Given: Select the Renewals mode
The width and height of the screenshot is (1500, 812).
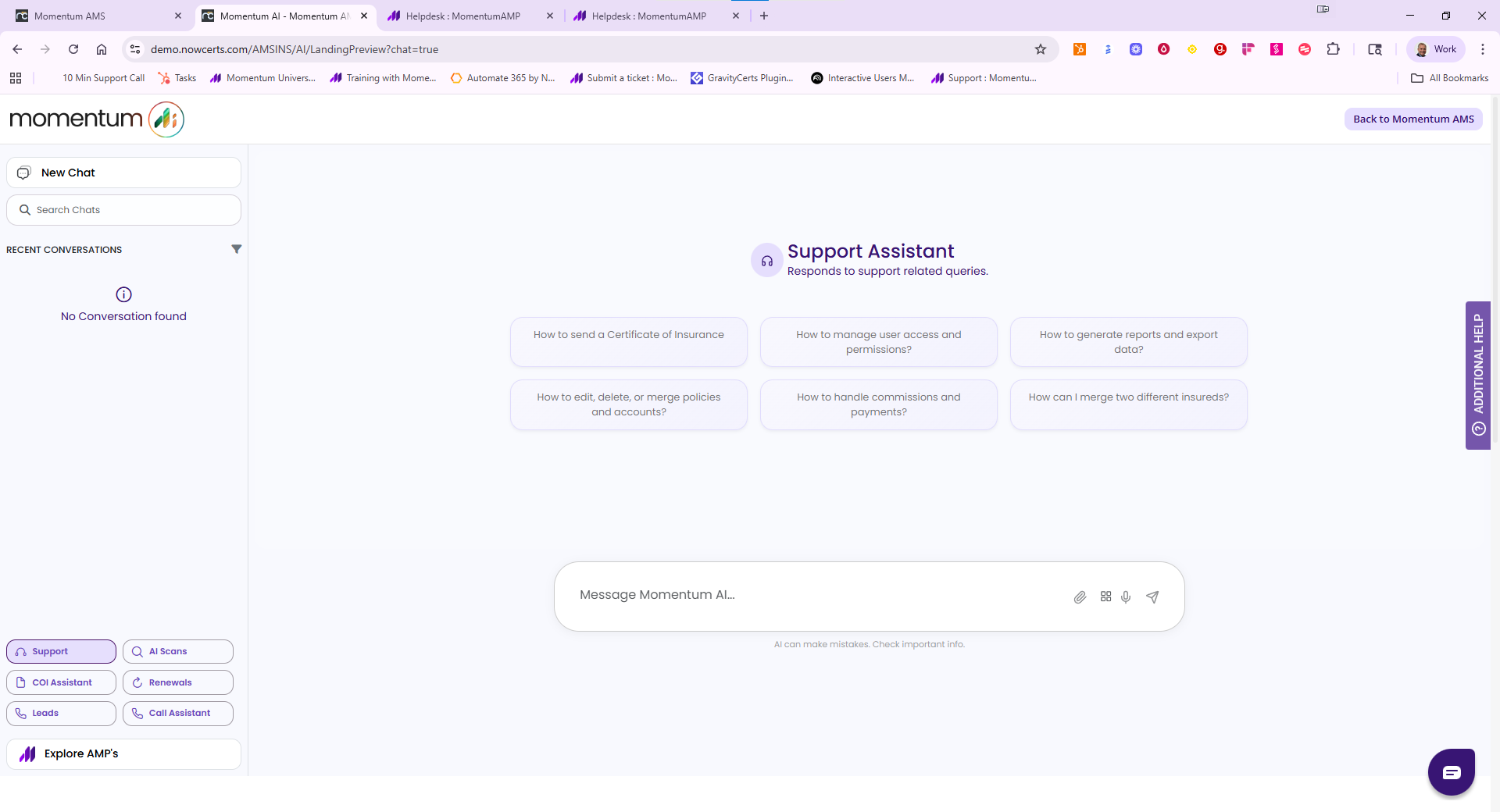Looking at the screenshot, I should pos(178,682).
